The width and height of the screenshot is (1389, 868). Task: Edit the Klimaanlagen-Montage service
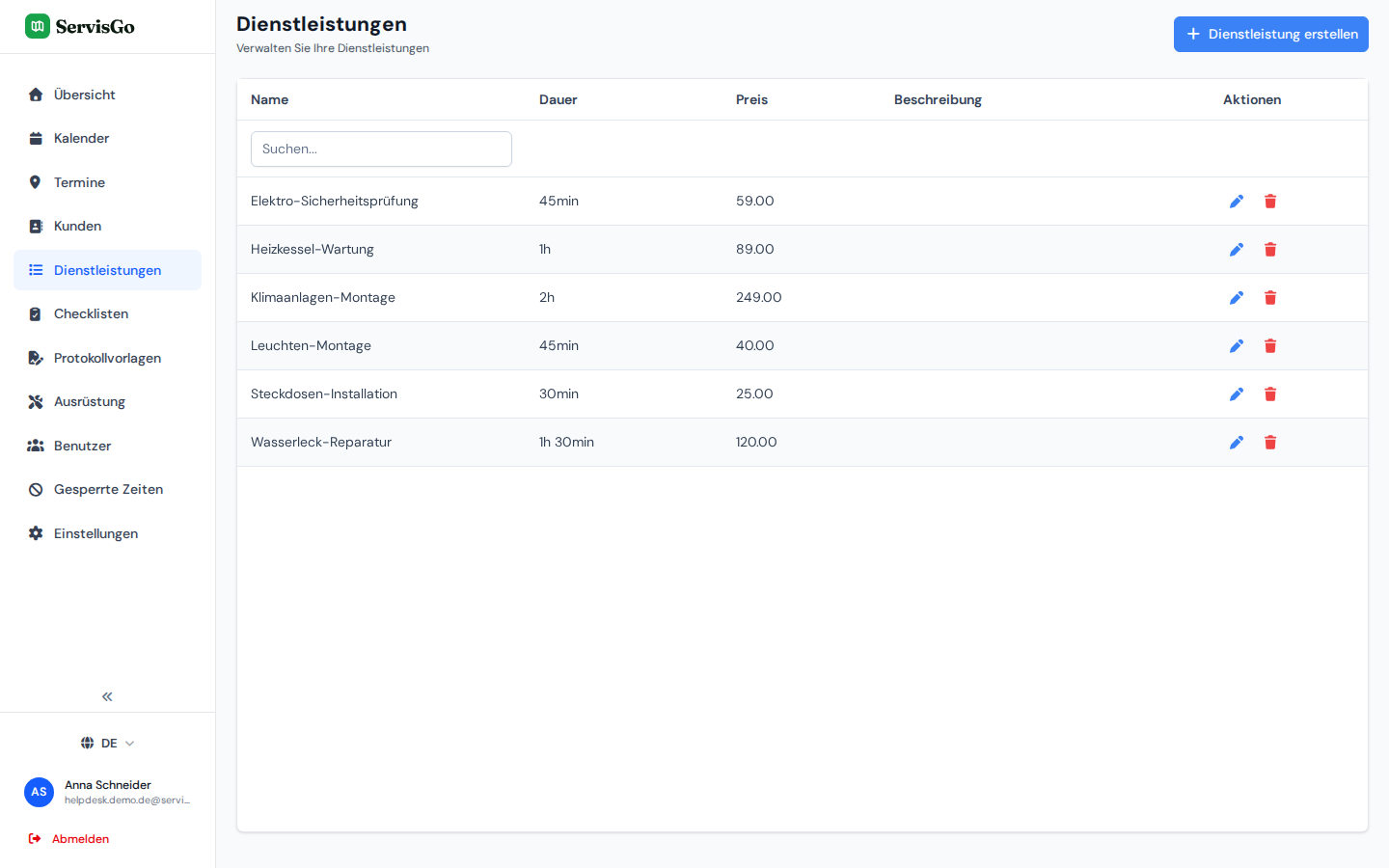pos(1237,298)
